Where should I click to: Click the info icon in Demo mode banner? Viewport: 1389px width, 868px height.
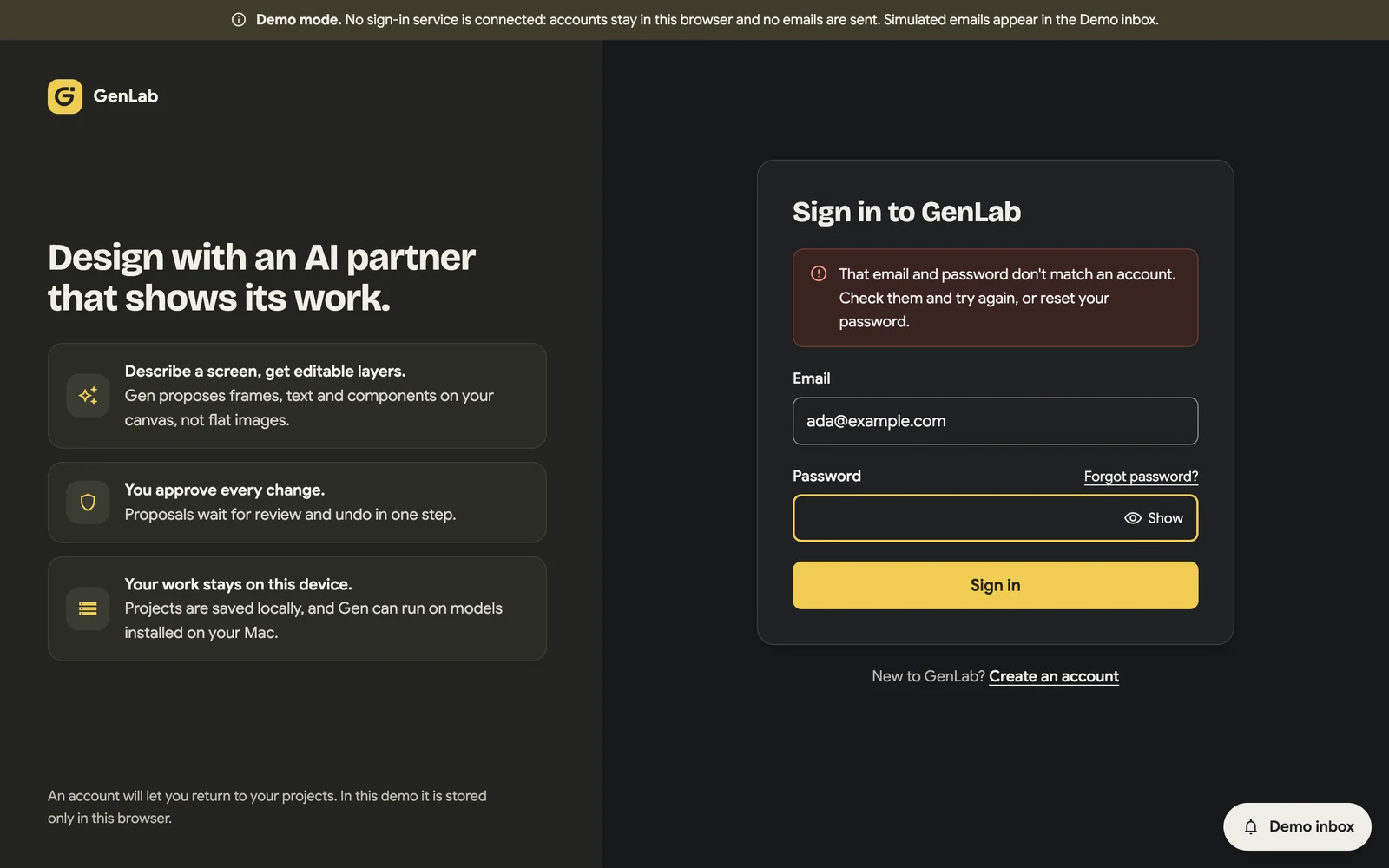coord(239,20)
